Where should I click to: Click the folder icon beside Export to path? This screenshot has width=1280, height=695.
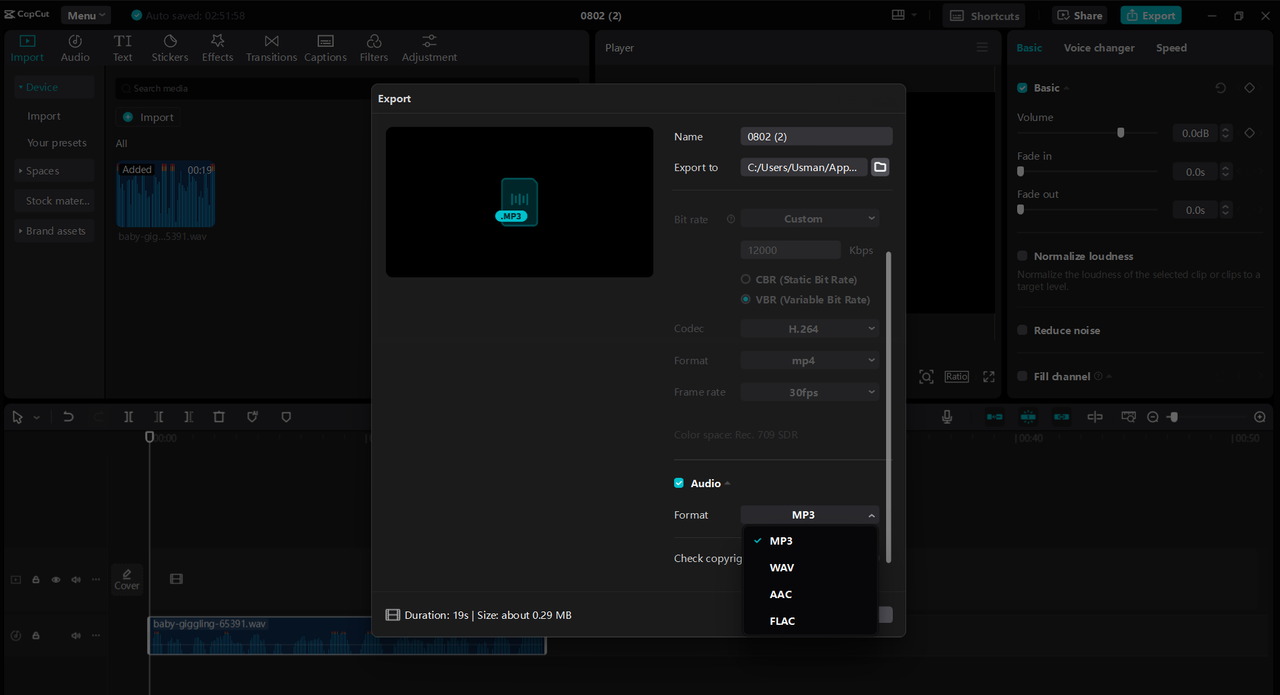(880, 167)
